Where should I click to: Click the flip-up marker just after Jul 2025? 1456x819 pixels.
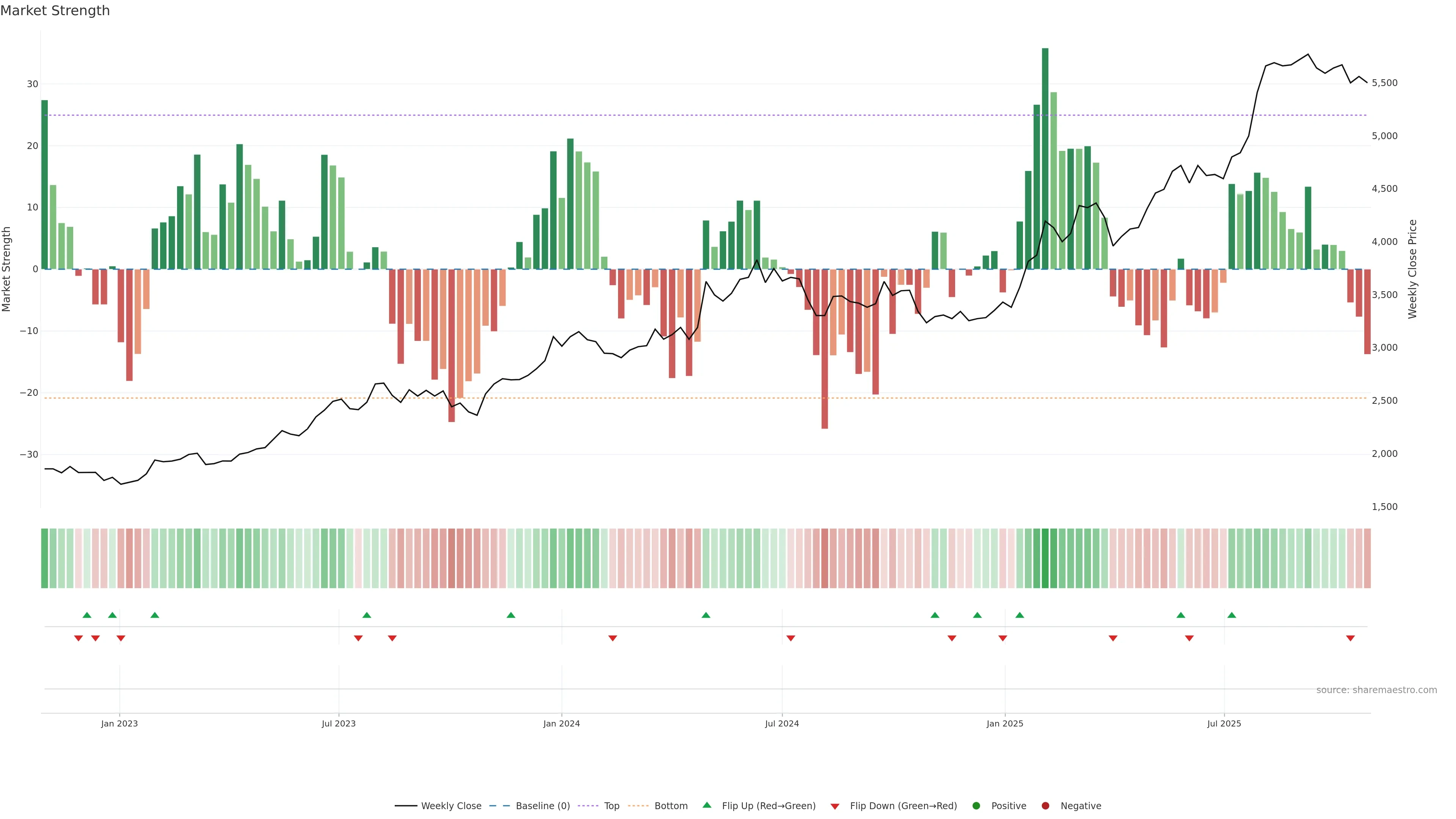click(1232, 615)
